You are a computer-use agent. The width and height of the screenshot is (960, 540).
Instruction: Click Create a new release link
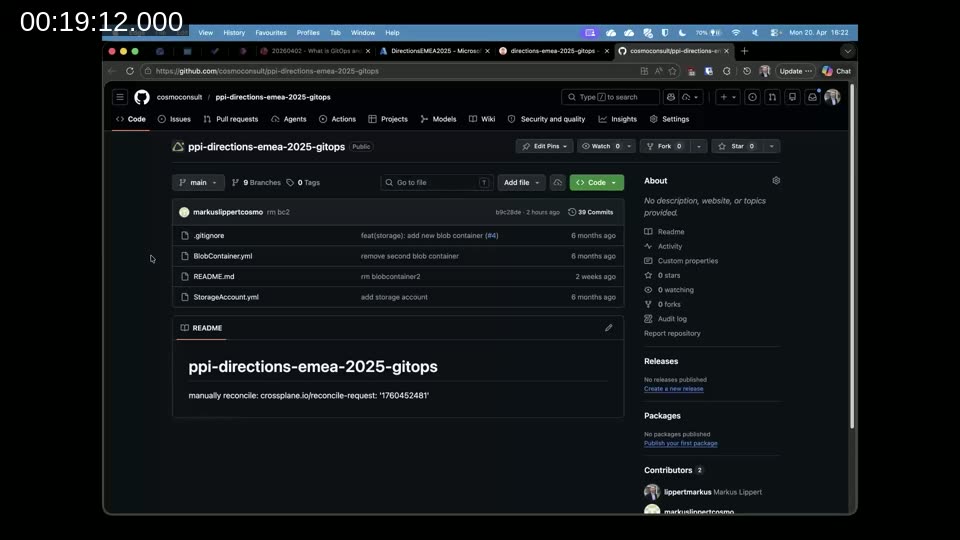(x=673, y=389)
